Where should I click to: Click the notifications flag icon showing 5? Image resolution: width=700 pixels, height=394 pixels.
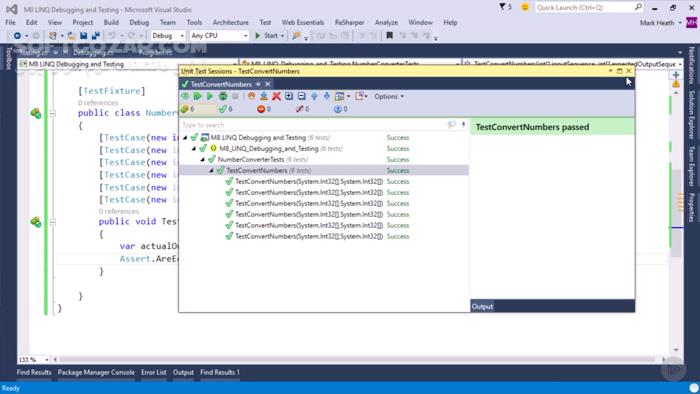click(x=505, y=7)
